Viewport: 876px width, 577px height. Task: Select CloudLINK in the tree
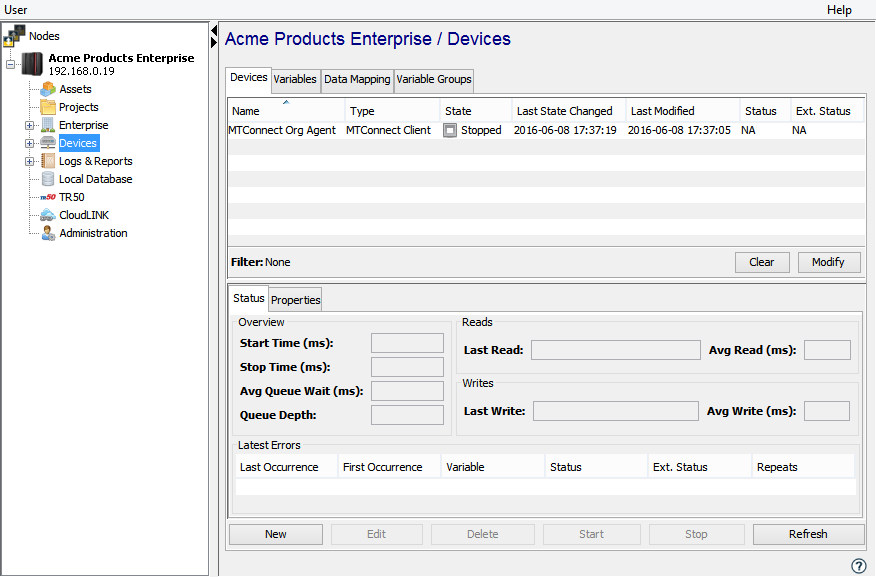84,215
